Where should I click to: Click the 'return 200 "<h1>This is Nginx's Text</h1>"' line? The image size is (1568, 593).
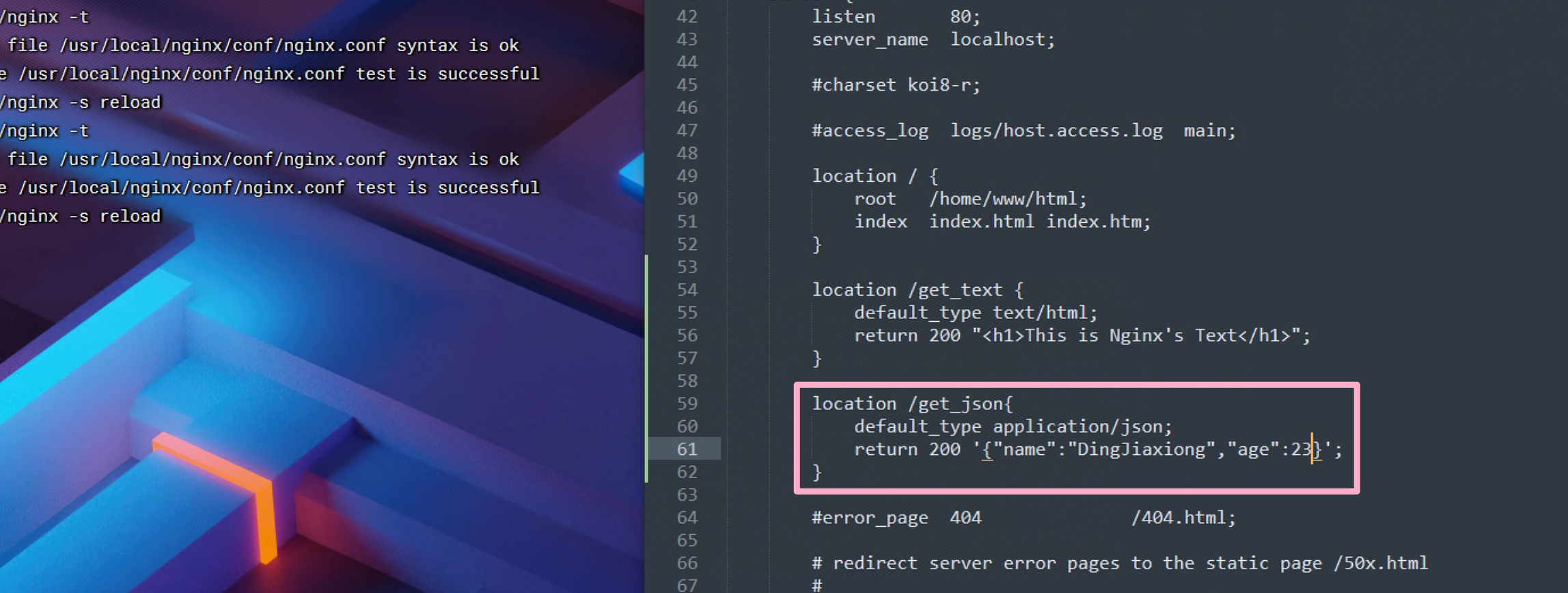(1082, 335)
